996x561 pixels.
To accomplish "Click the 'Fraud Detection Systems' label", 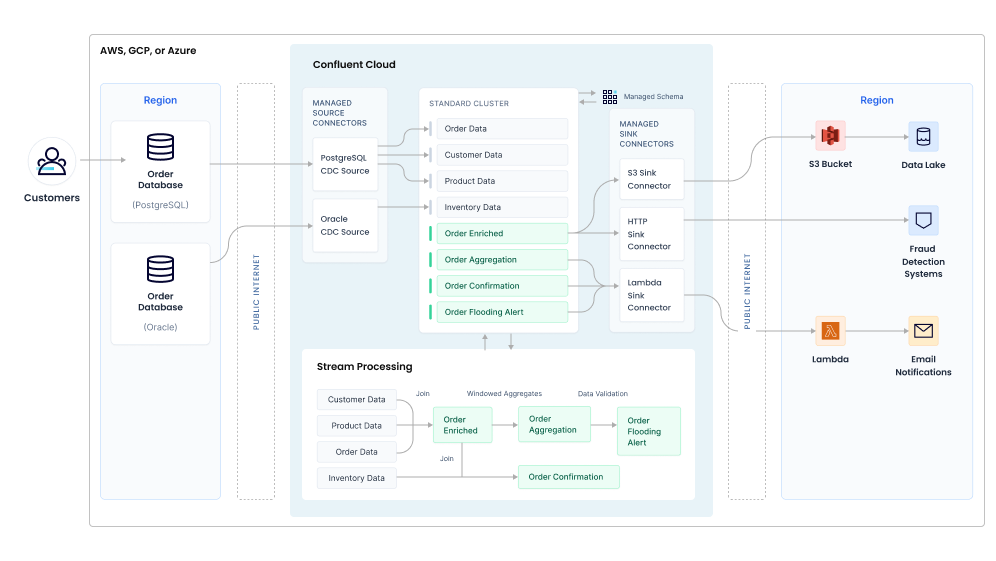I will (923, 262).
